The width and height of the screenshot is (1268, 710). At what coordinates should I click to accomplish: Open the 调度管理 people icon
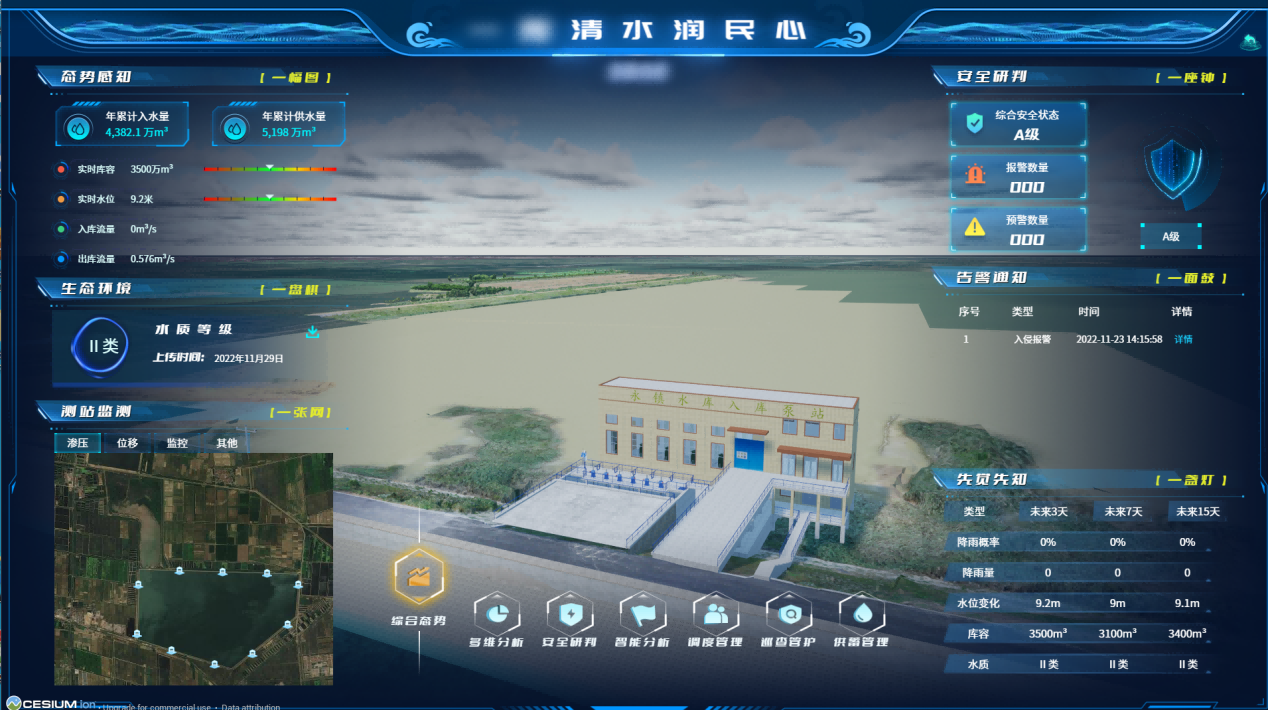coord(716,613)
